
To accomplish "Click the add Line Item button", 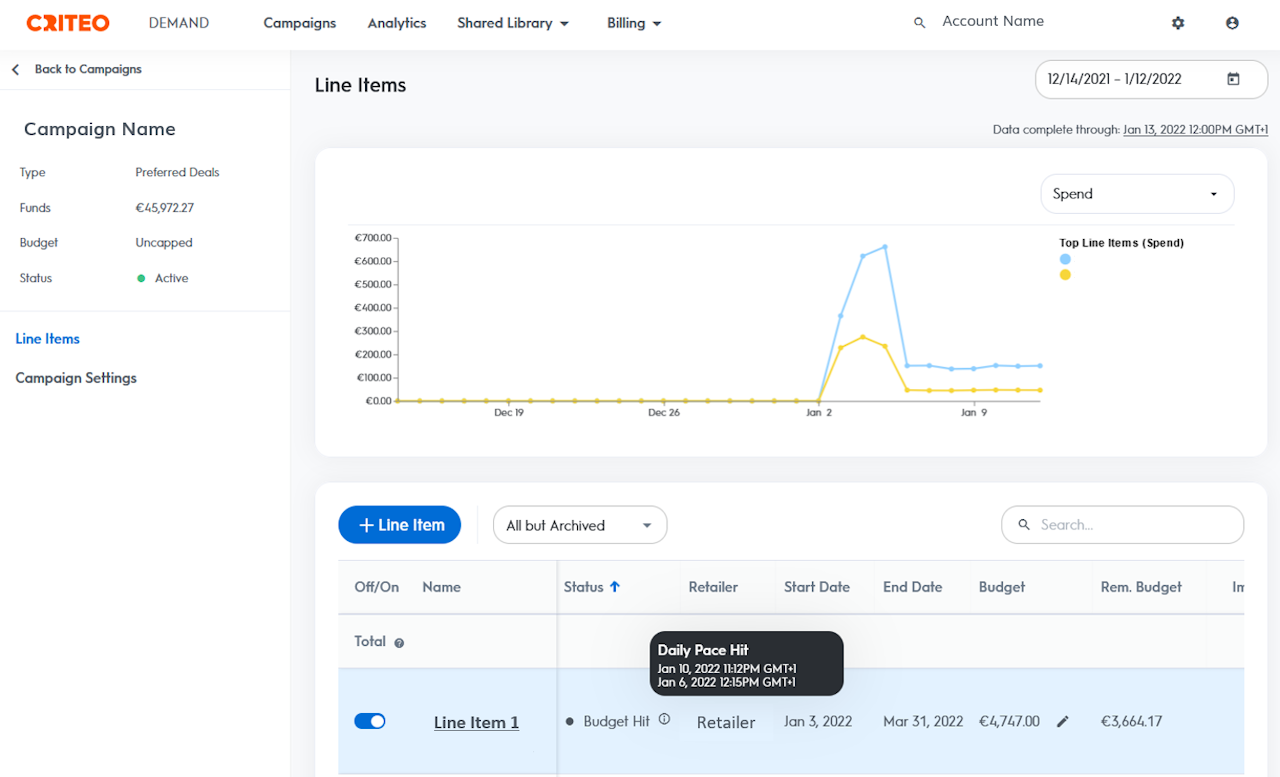I will point(399,525).
